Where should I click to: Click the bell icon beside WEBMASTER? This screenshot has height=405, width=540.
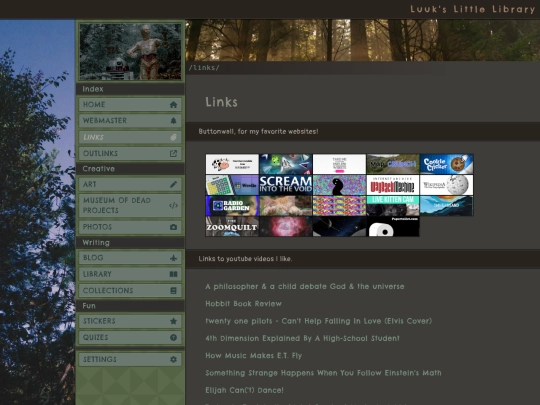pos(173,121)
